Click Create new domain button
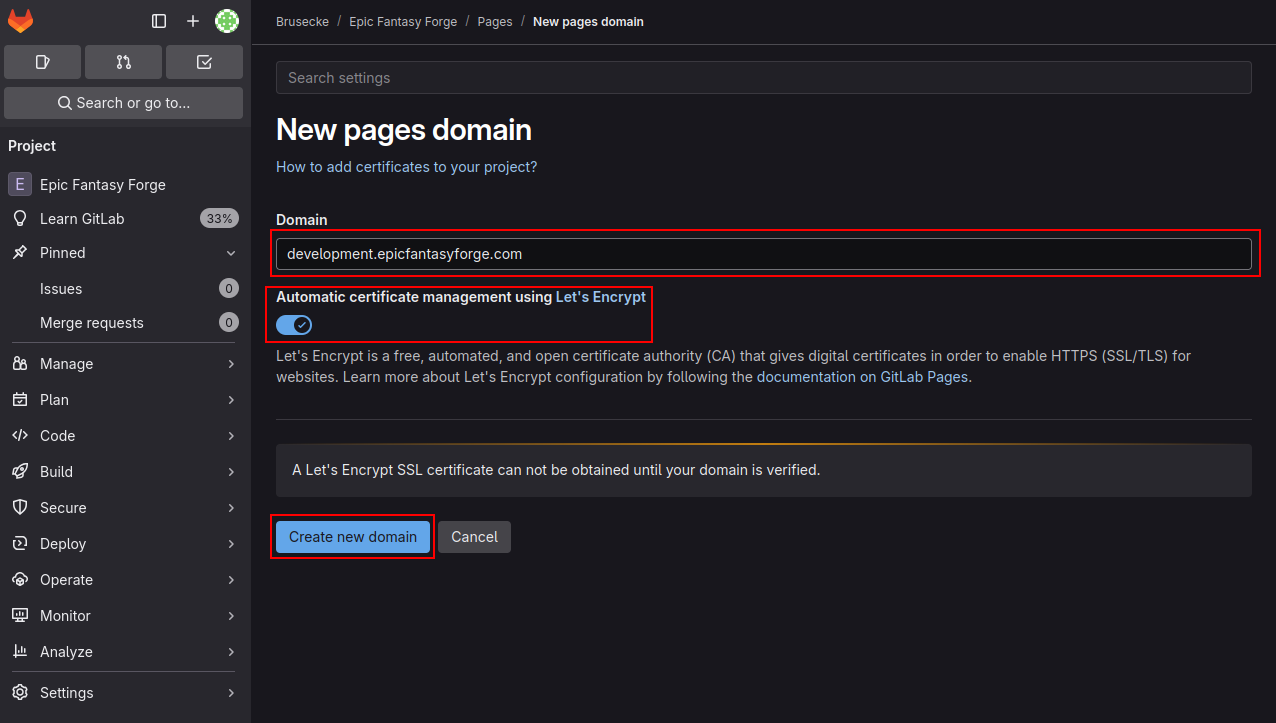The height and width of the screenshot is (723, 1276). pyautogui.click(x=353, y=537)
